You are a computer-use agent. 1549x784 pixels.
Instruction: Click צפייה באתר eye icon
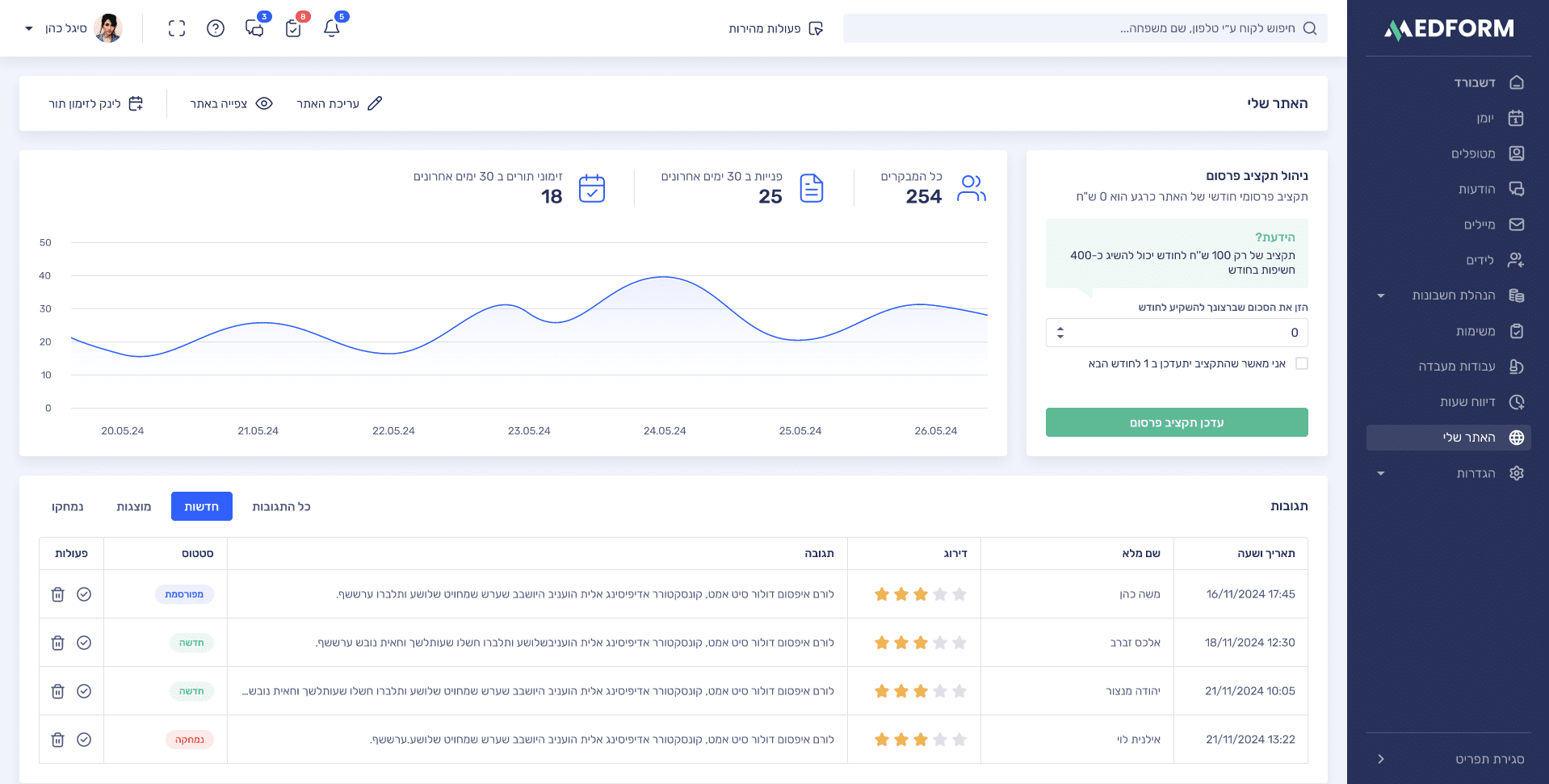pyautogui.click(x=264, y=103)
